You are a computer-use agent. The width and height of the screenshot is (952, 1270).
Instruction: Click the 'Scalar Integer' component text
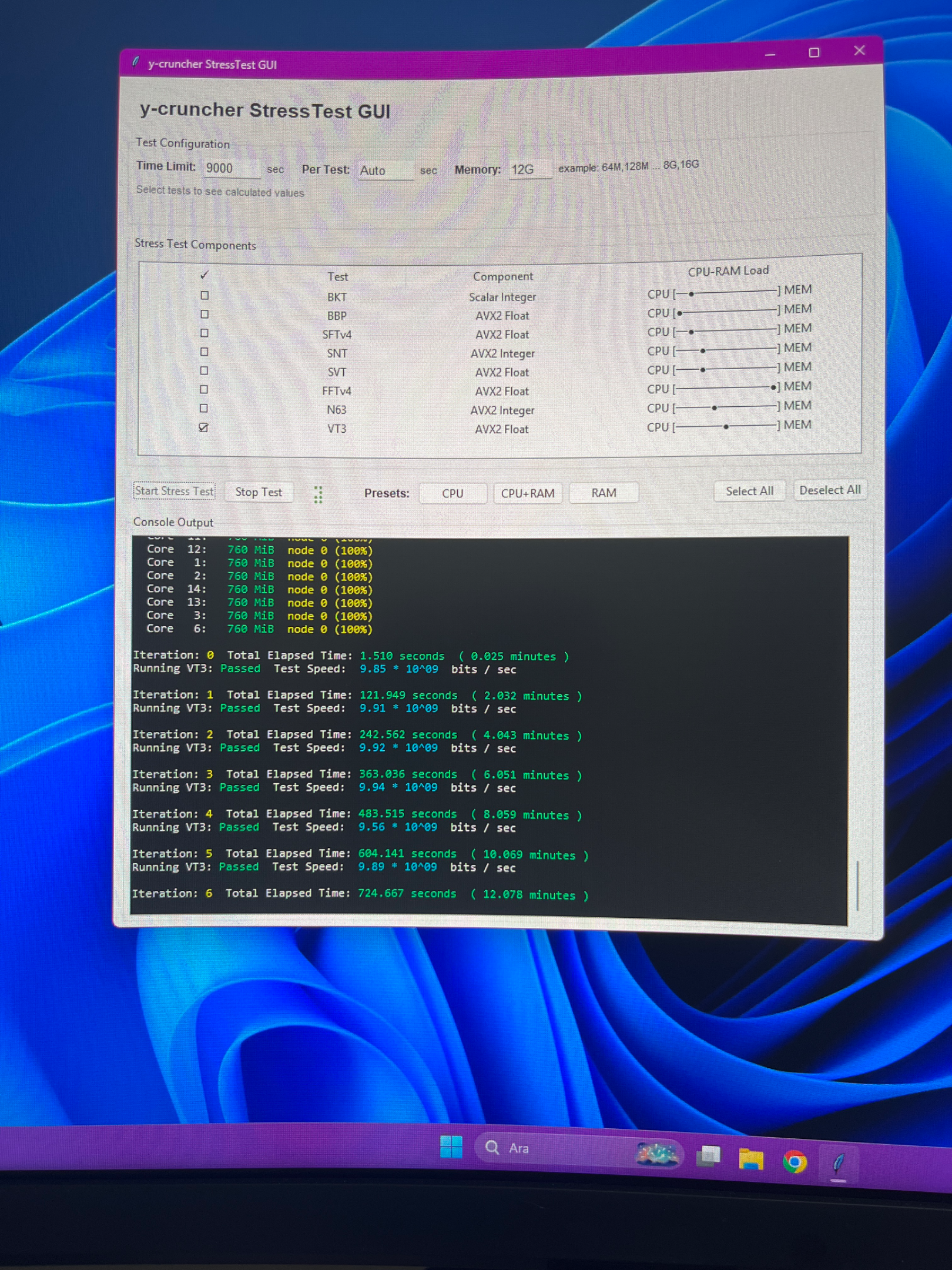(502, 297)
